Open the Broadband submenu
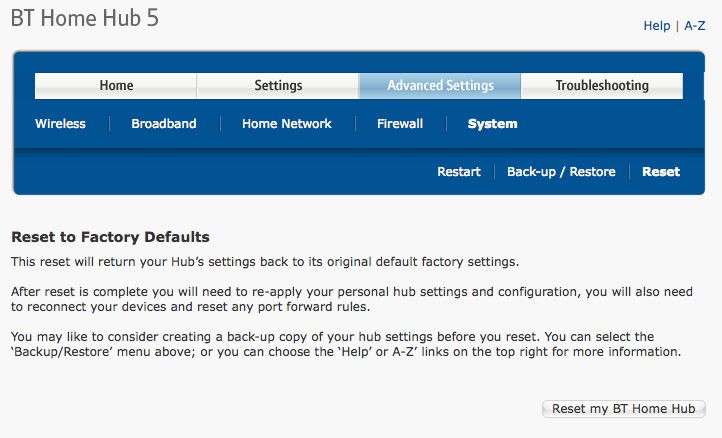 [x=163, y=123]
